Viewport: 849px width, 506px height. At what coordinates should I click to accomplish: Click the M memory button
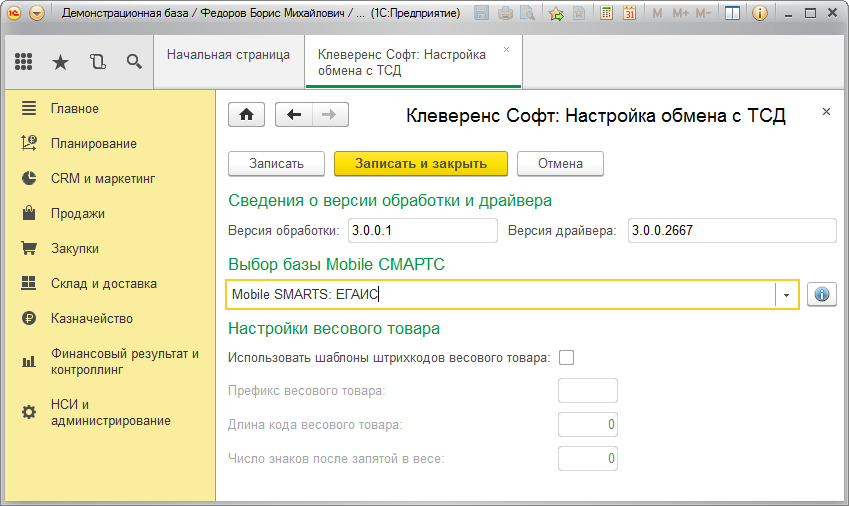pos(657,13)
